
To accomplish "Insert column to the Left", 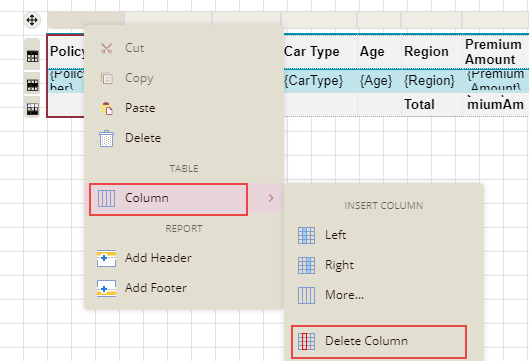I will 384,235.
